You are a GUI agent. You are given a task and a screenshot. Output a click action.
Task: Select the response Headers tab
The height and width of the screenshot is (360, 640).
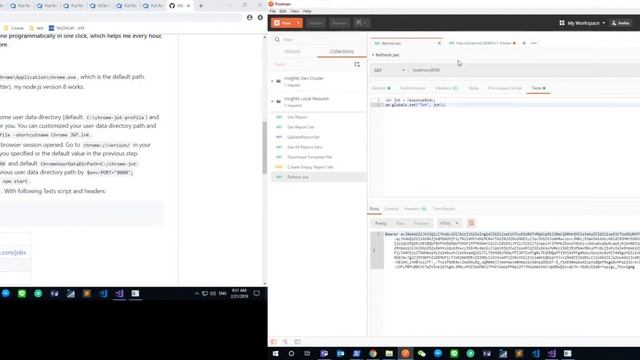(415, 209)
